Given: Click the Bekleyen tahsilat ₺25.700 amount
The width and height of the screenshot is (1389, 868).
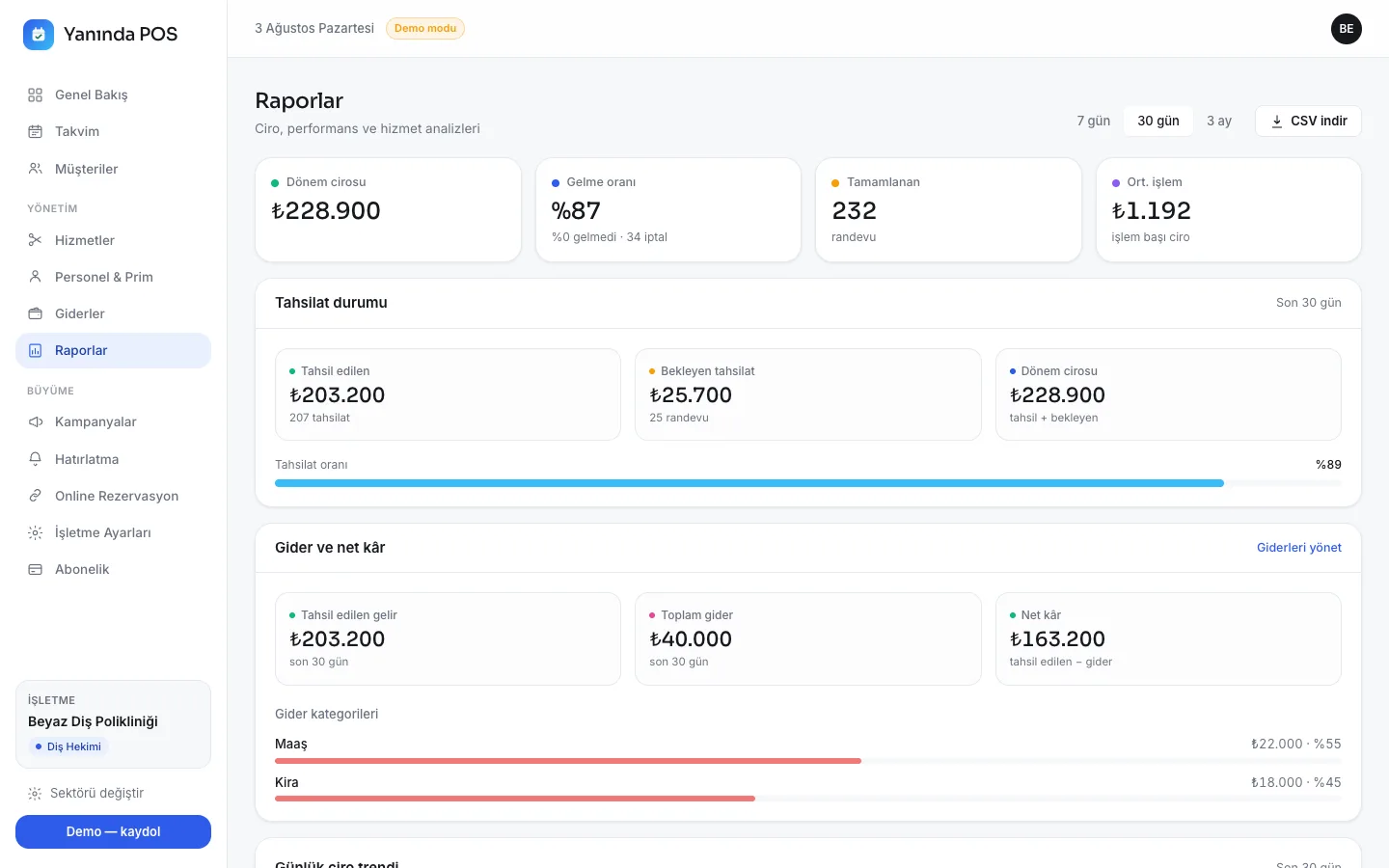Looking at the screenshot, I should [691, 395].
